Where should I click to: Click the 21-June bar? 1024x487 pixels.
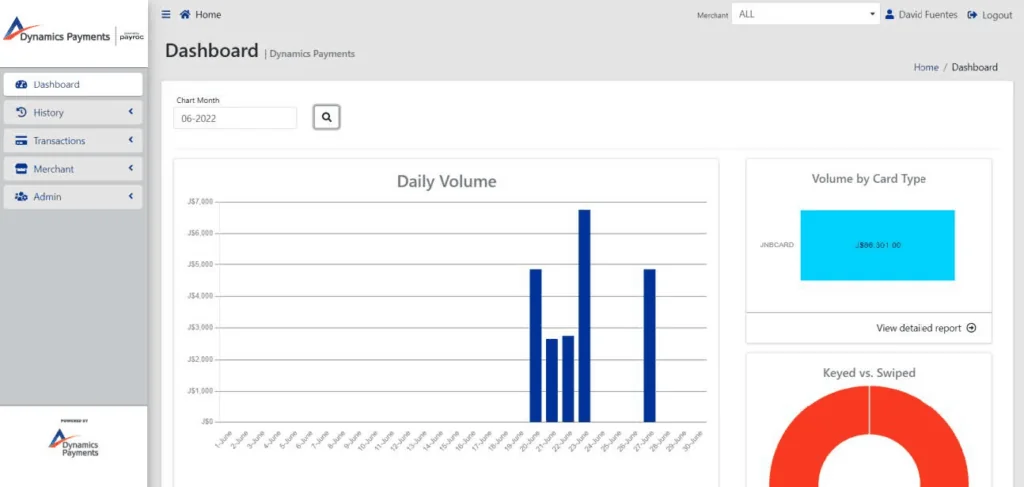click(552, 381)
